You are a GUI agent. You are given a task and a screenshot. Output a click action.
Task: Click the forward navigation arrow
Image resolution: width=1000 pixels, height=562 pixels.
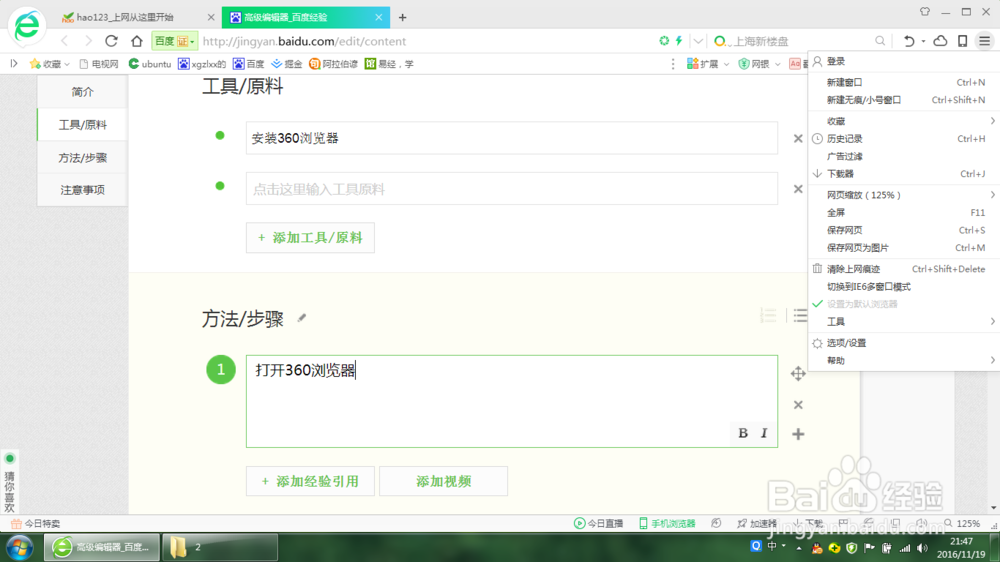[88, 41]
